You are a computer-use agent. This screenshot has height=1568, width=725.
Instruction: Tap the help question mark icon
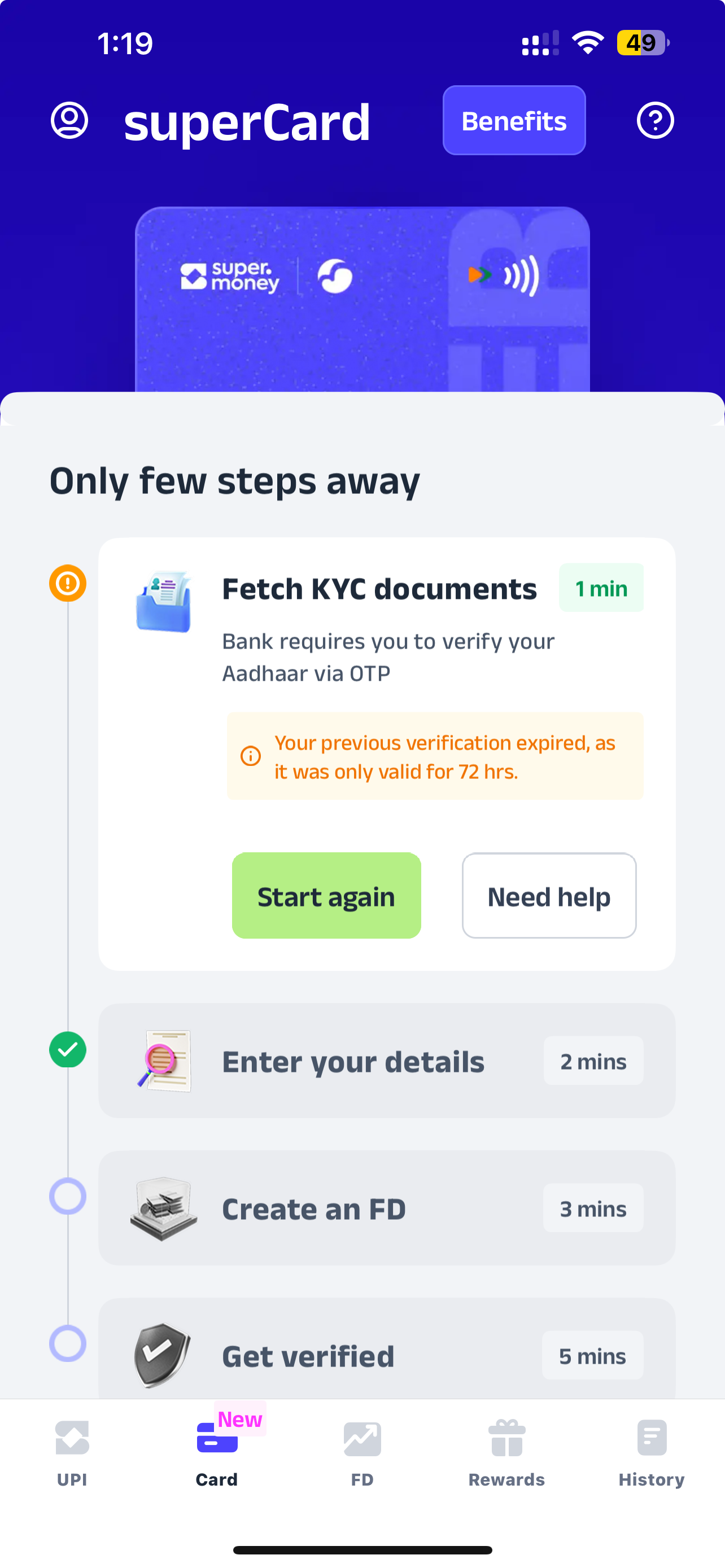(655, 121)
